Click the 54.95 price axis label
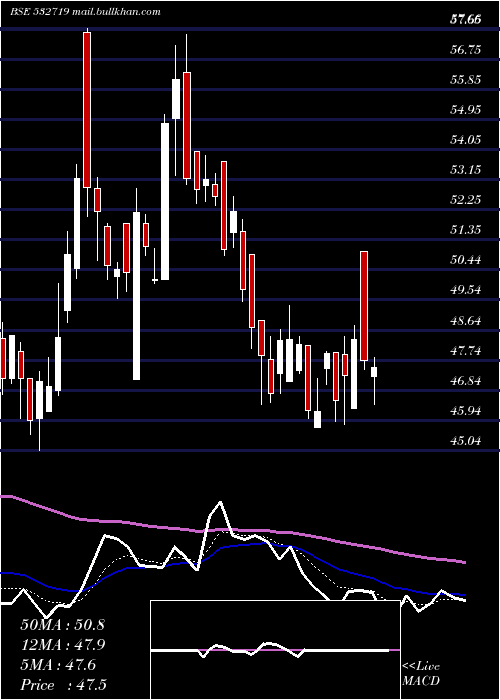 (x=466, y=110)
